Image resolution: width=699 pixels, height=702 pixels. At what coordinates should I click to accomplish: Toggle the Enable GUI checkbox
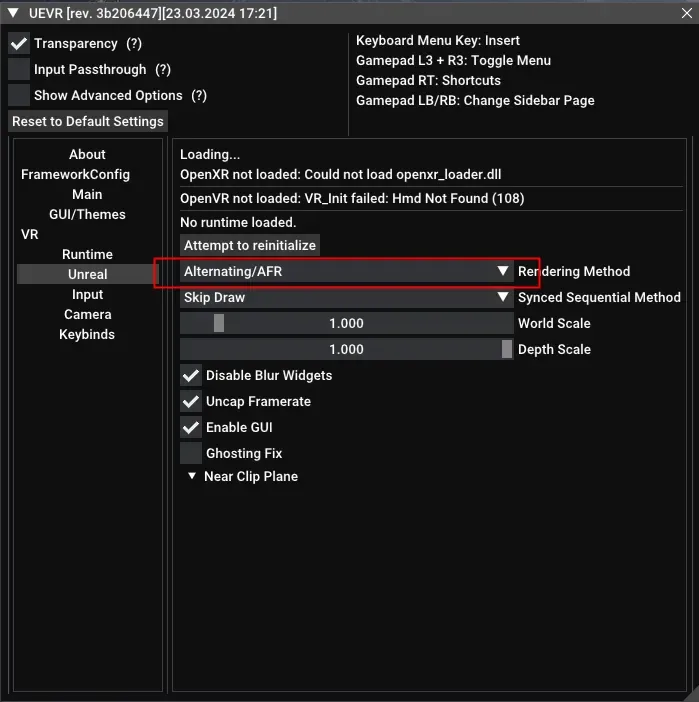pos(191,427)
